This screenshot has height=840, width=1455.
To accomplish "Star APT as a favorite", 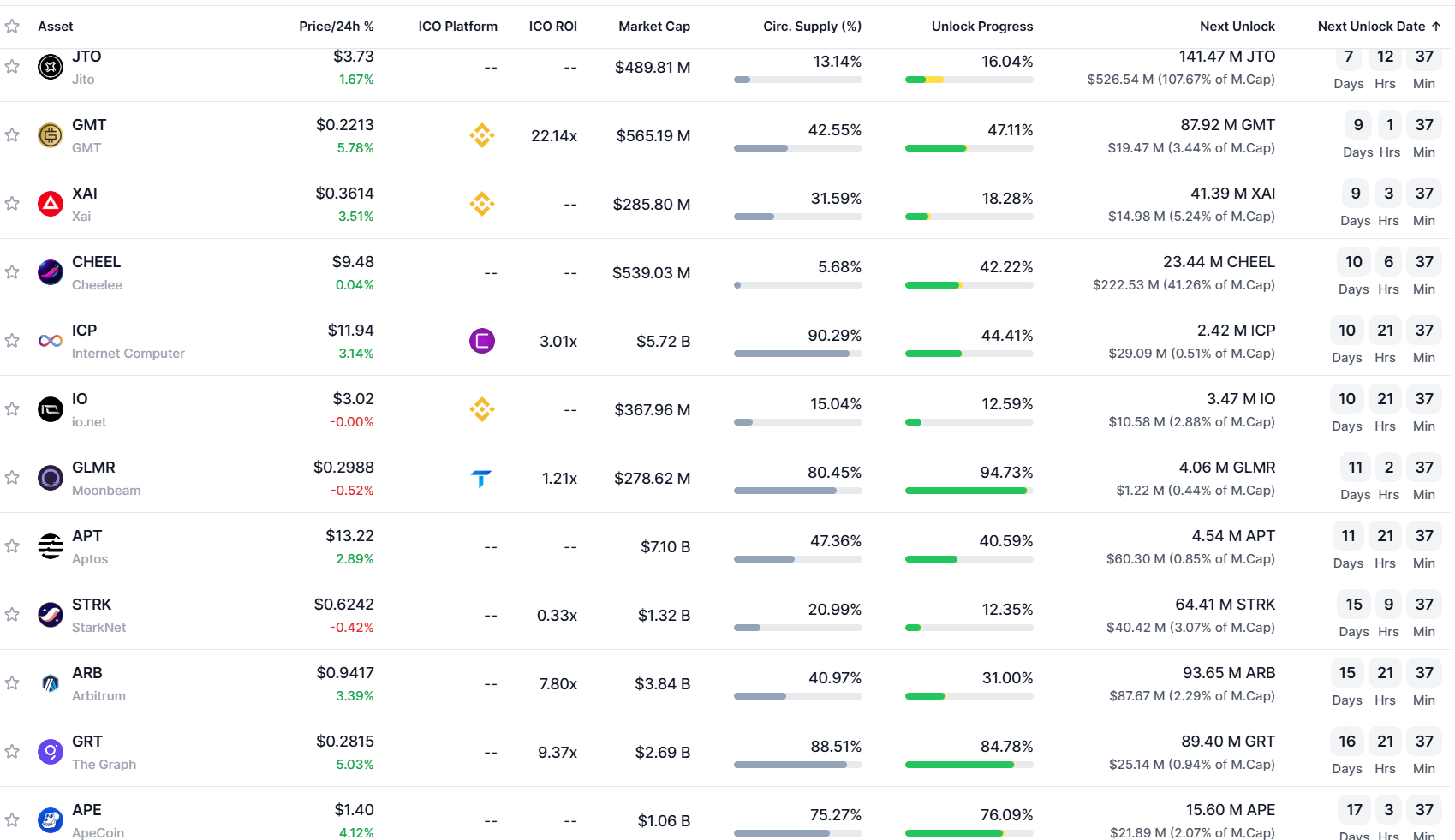I will 12,545.
